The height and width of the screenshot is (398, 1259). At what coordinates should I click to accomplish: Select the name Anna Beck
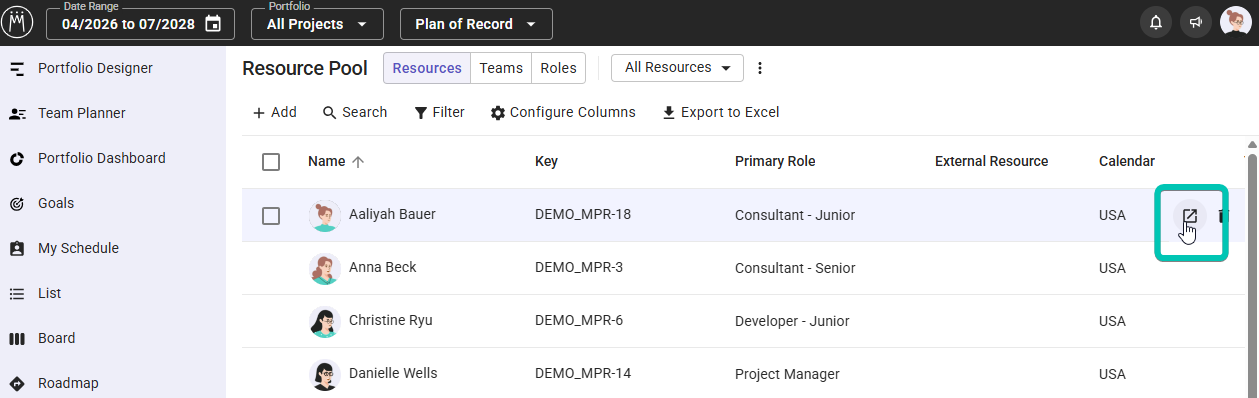[x=382, y=268]
